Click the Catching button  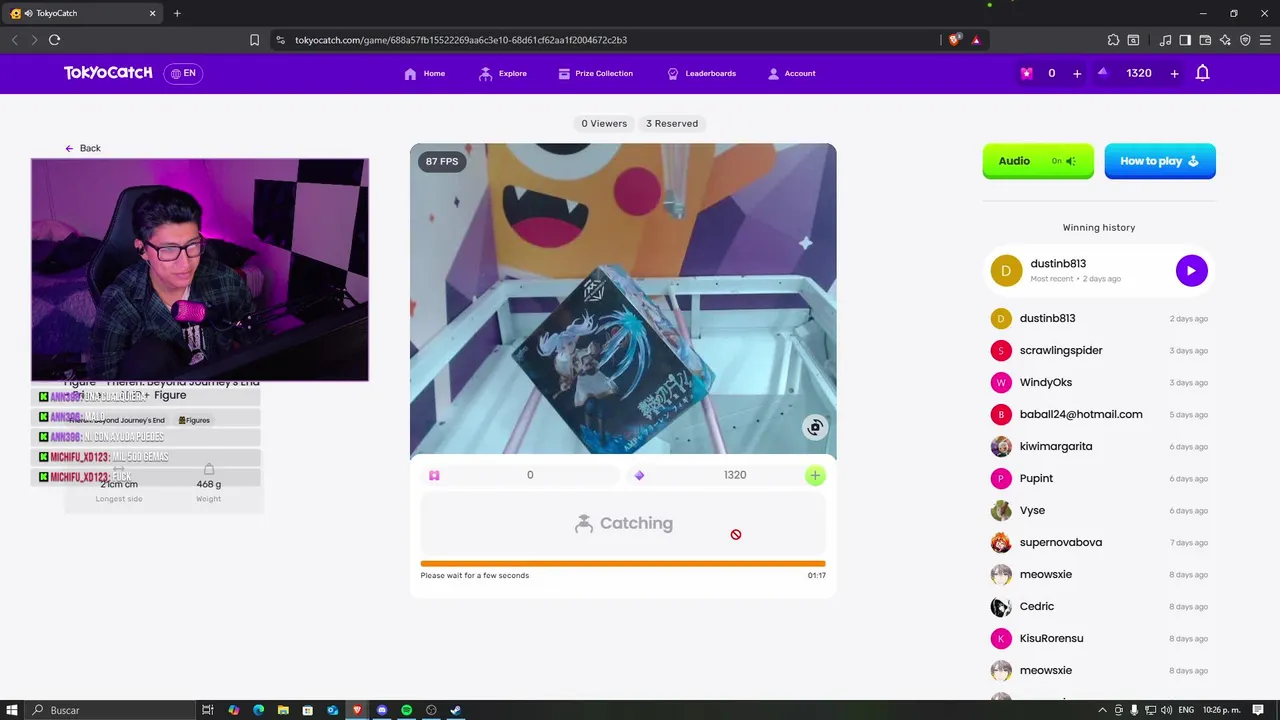pos(623,524)
